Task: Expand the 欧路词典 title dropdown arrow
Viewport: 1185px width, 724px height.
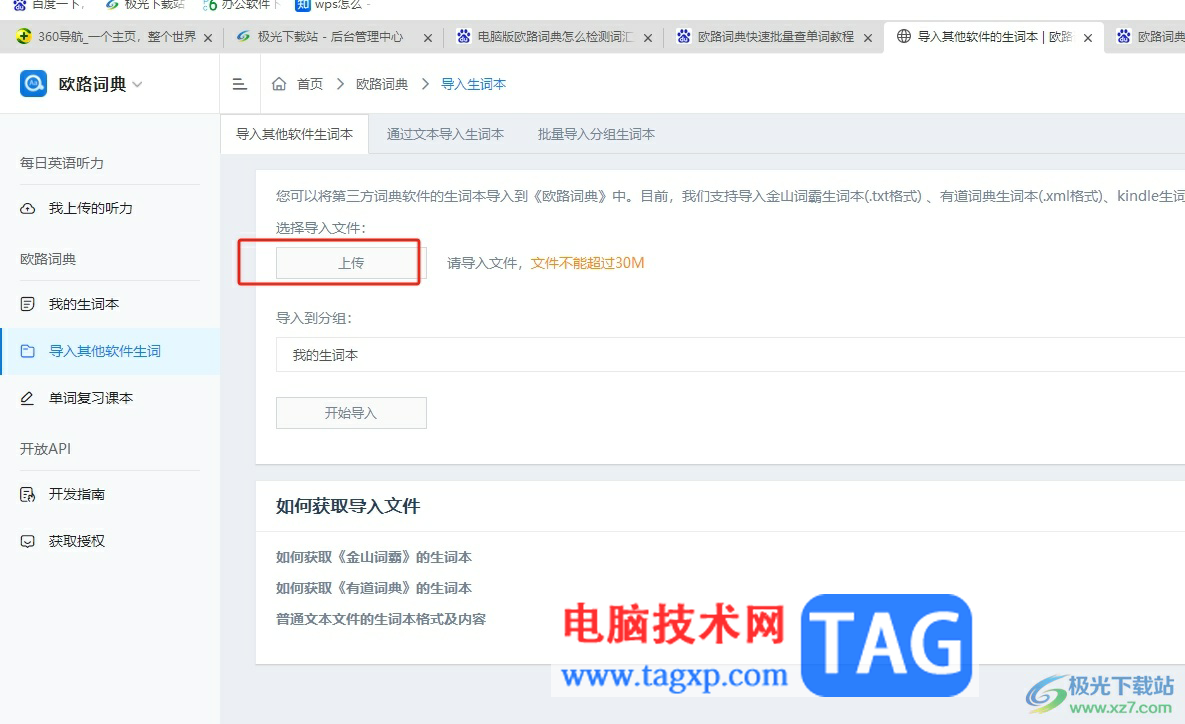Action: point(137,84)
